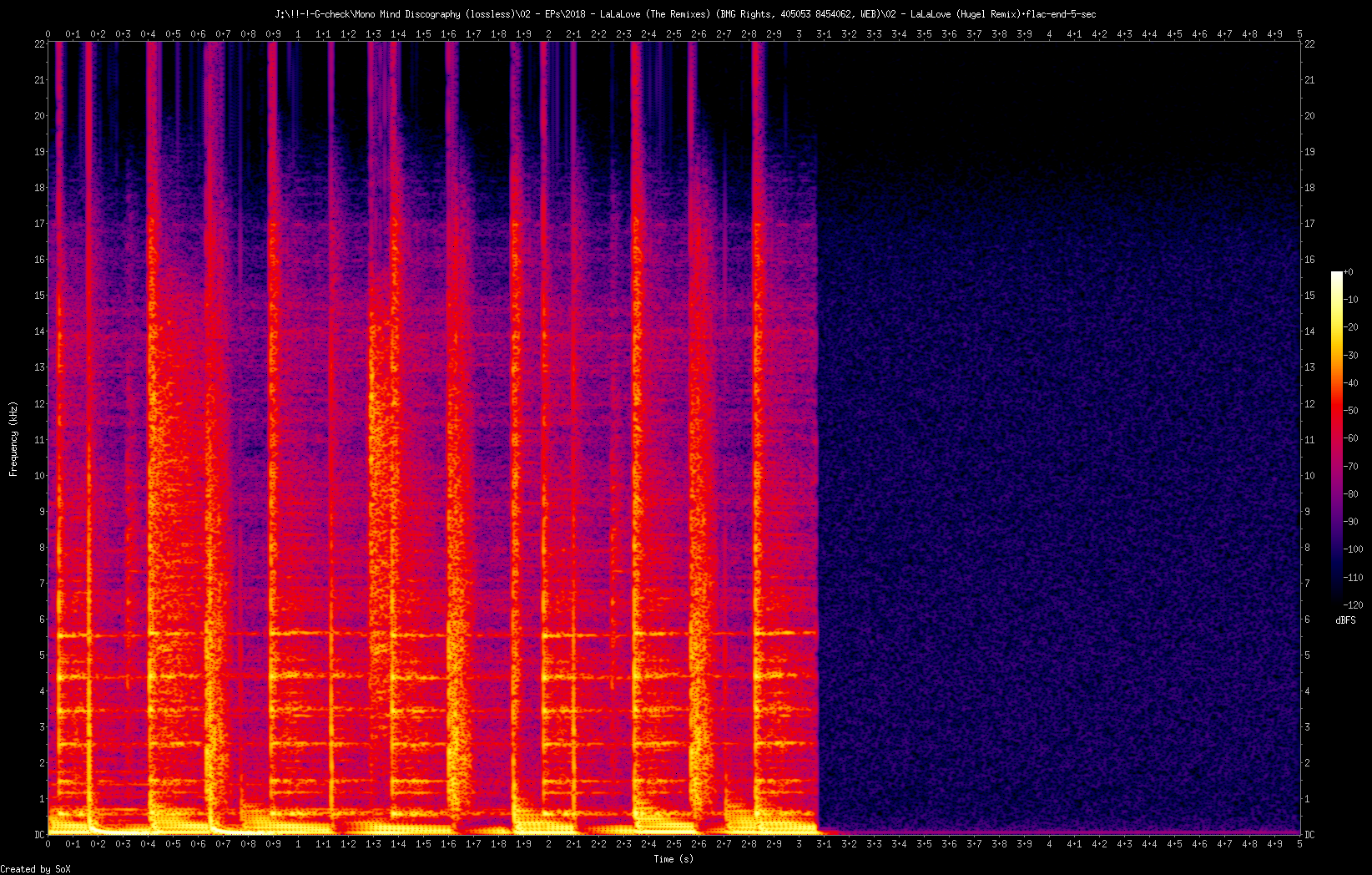Click the "-40" color scale value

(1351, 383)
